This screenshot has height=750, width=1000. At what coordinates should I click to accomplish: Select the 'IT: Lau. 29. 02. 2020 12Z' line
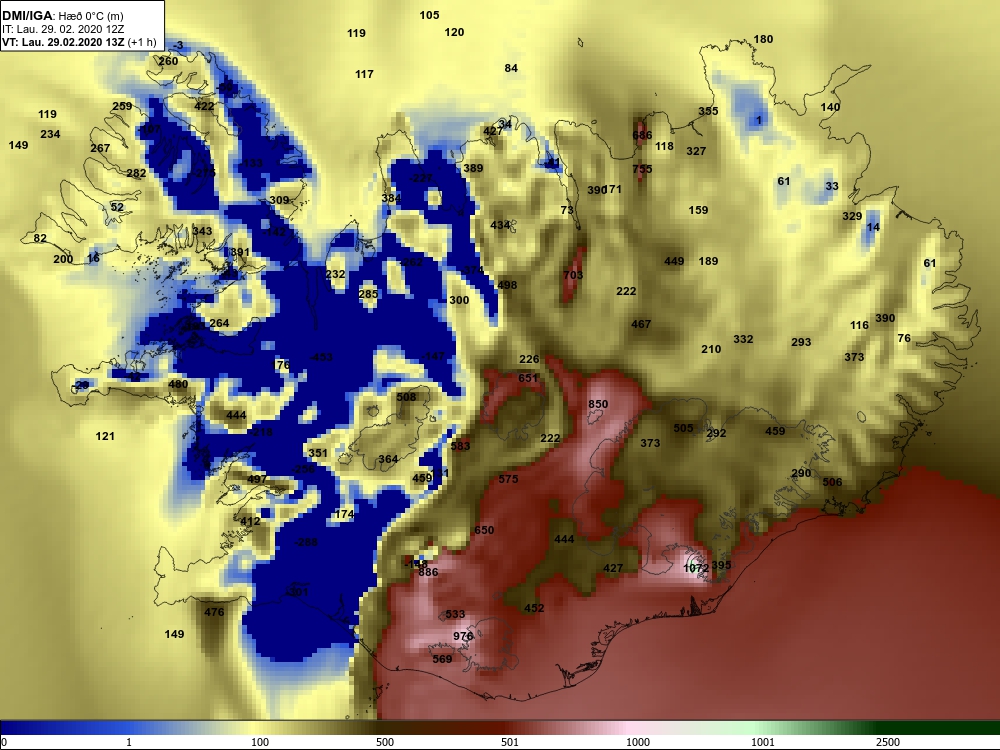[60, 29]
